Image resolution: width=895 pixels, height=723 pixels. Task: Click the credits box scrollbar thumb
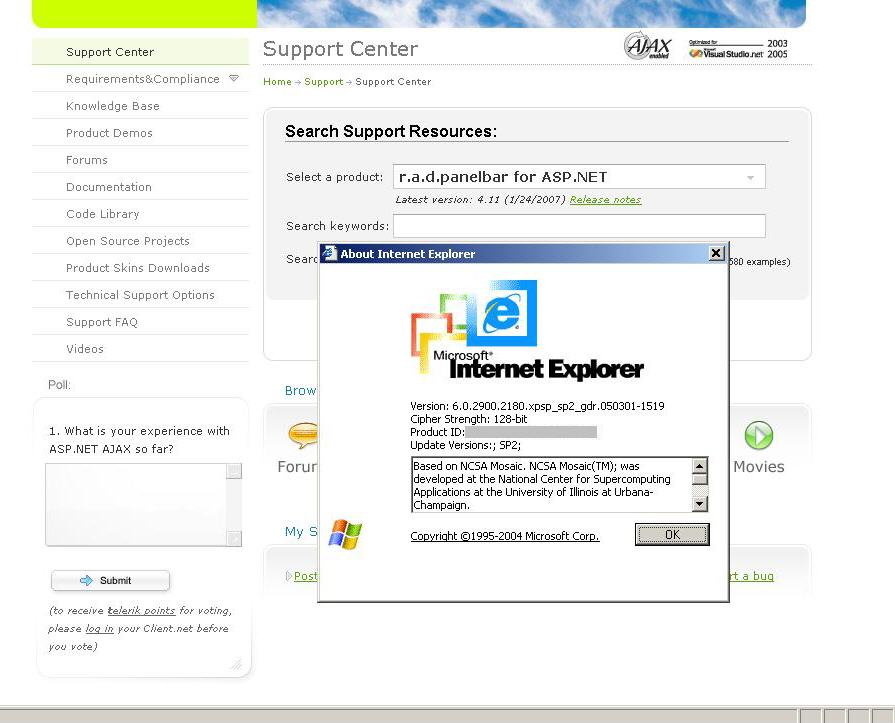pos(700,479)
